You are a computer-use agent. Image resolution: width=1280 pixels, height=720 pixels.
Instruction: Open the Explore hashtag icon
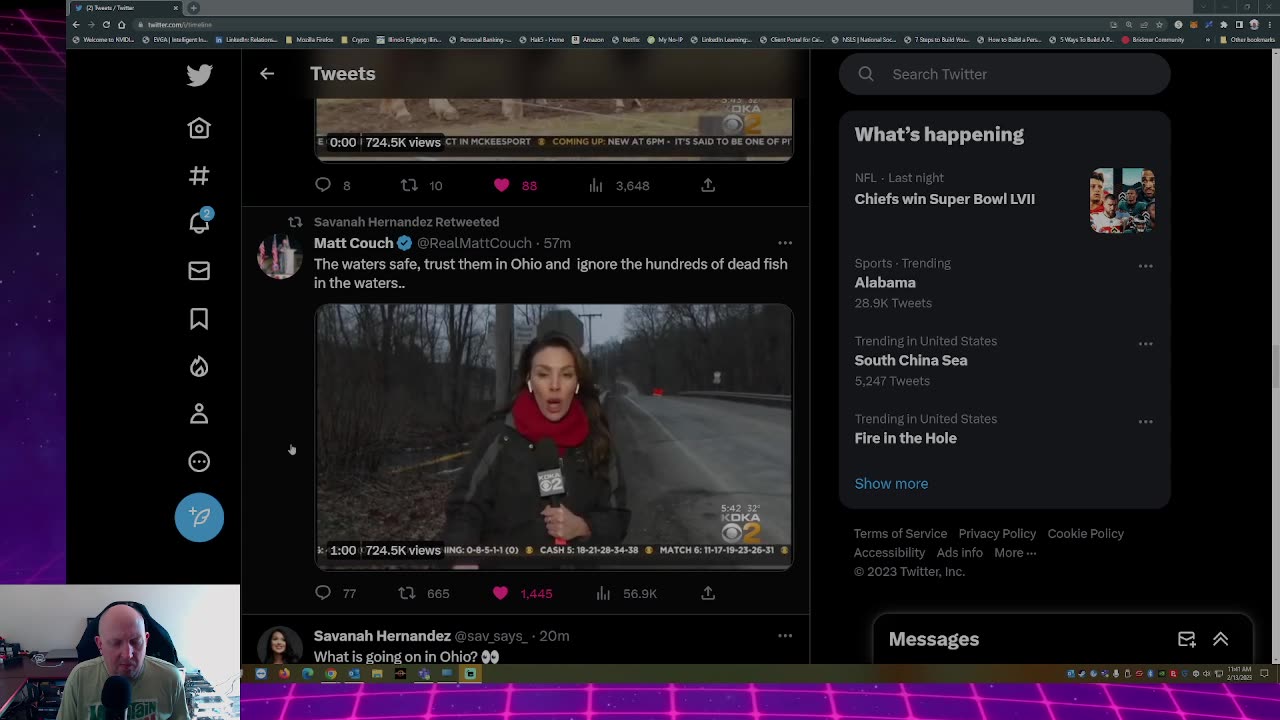[x=199, y=176]
